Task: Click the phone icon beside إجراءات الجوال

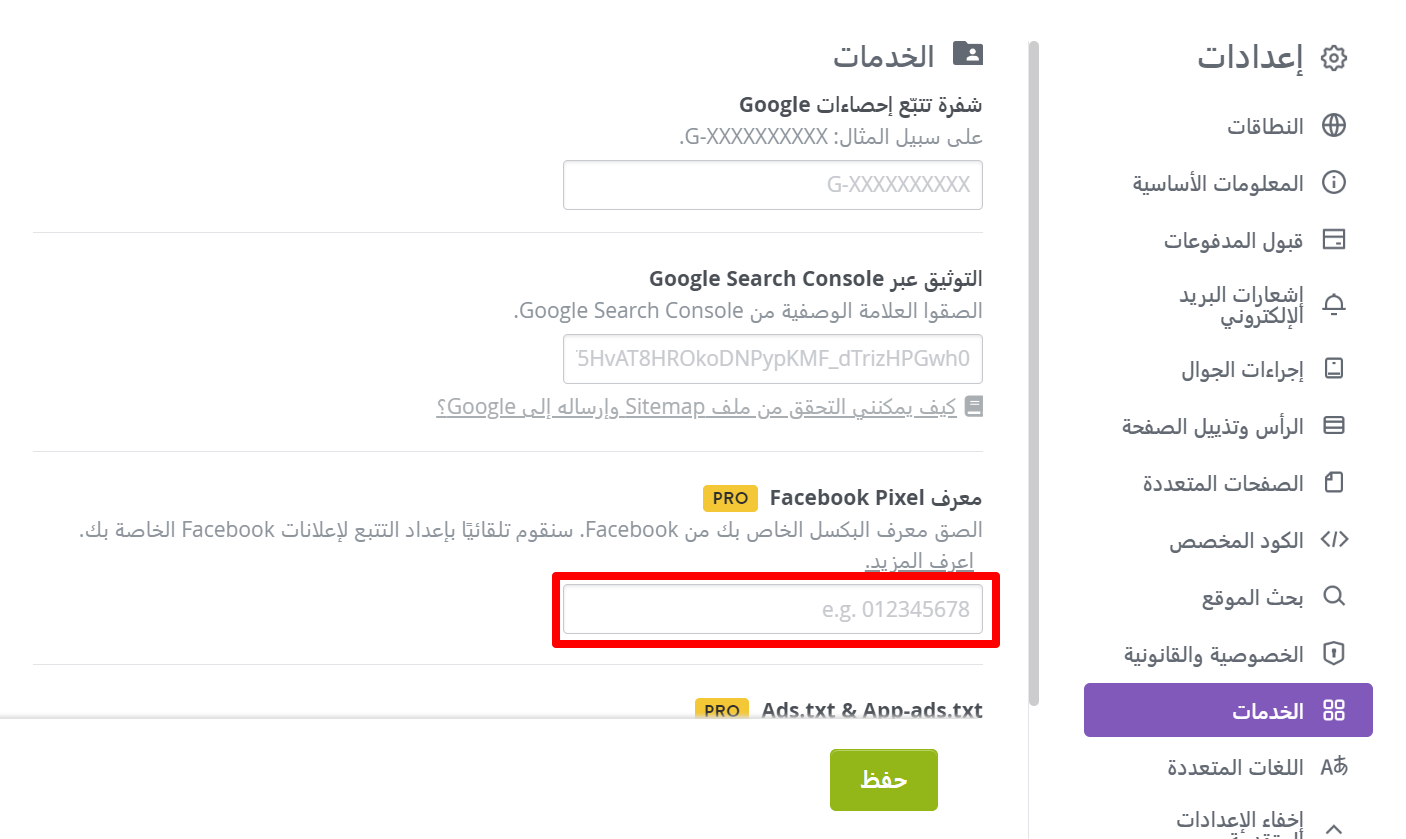Action: click(x=1334, y=369)
